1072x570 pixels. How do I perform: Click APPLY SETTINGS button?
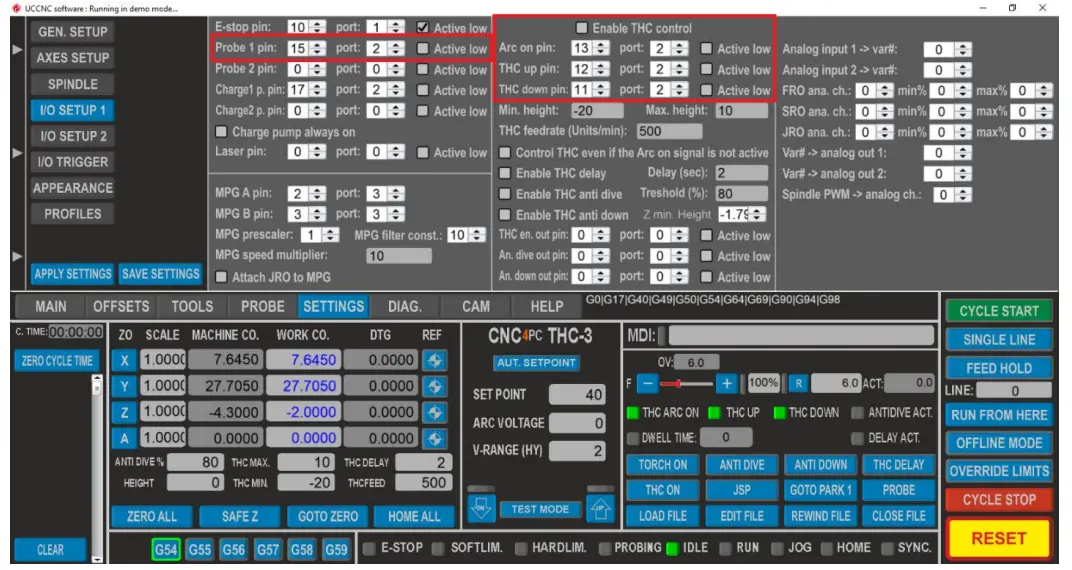(72, 274)
